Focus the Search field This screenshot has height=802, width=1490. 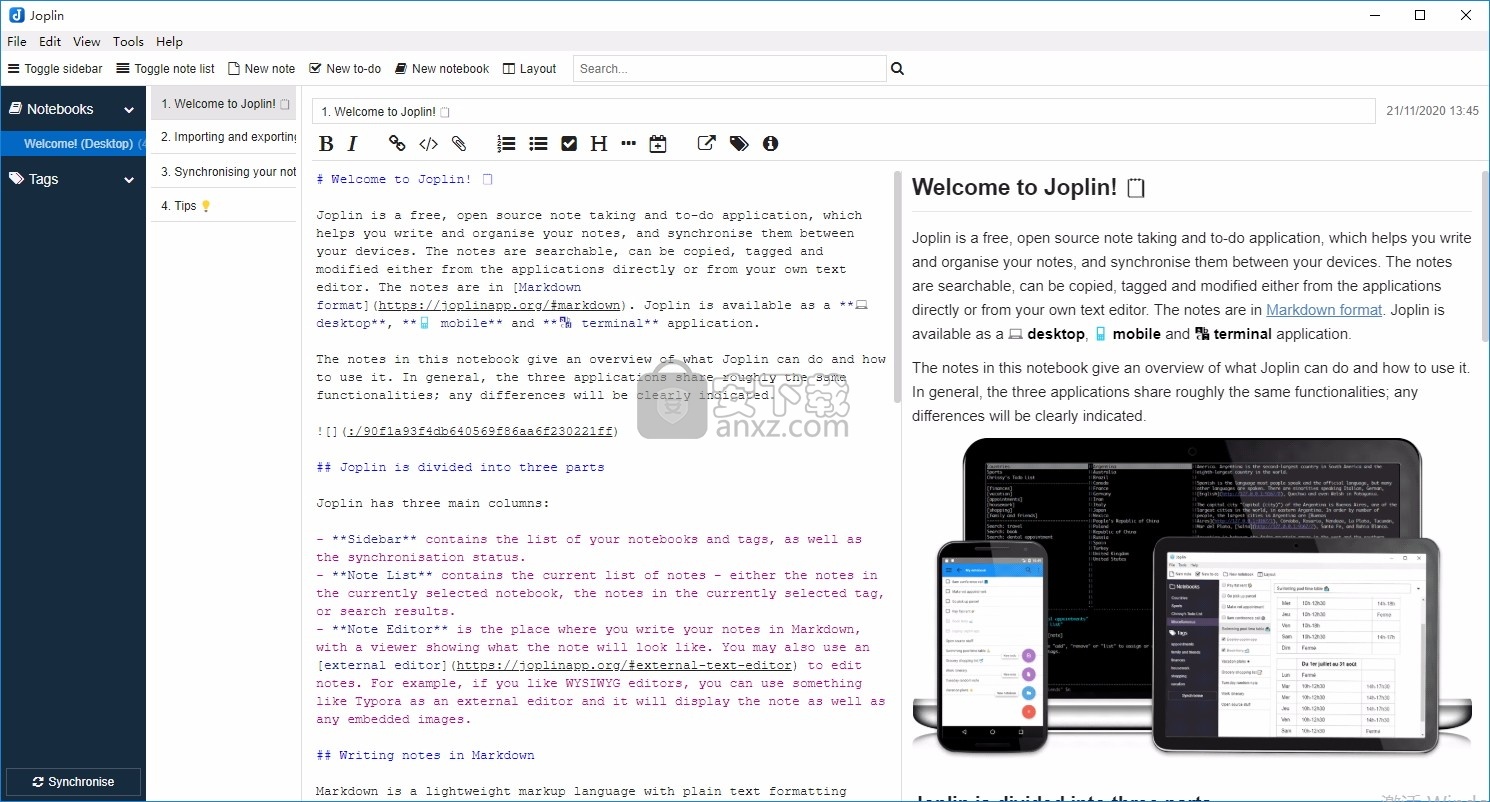729,69
